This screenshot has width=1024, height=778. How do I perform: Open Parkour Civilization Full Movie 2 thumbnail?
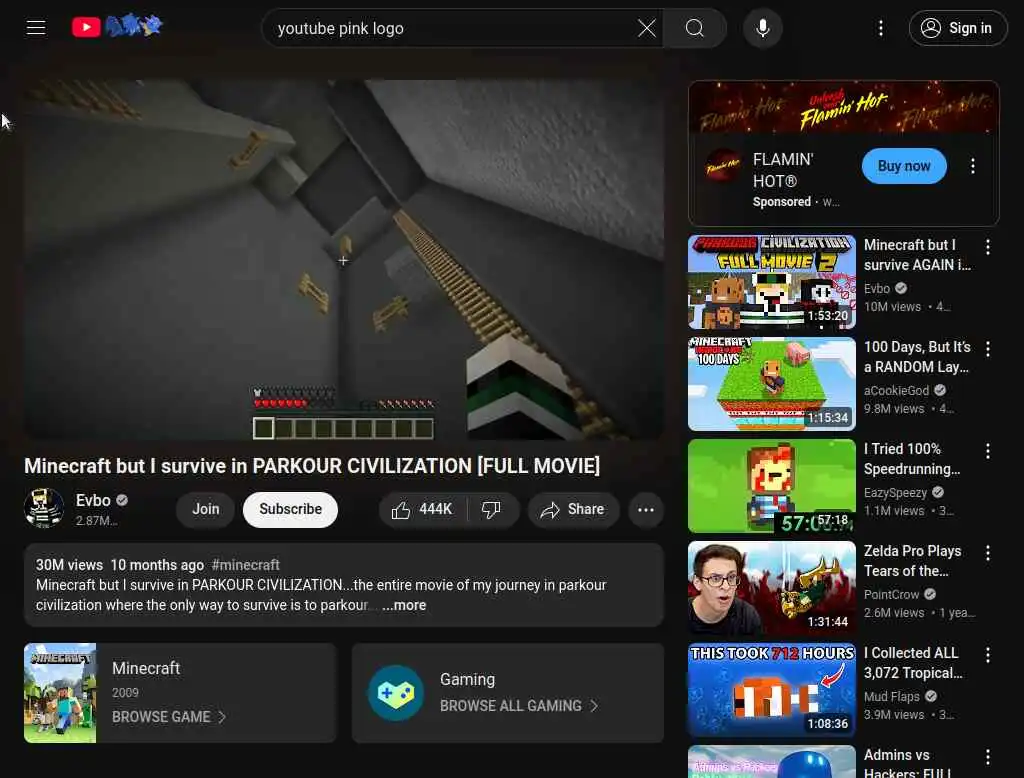click(x=771, y=282)
